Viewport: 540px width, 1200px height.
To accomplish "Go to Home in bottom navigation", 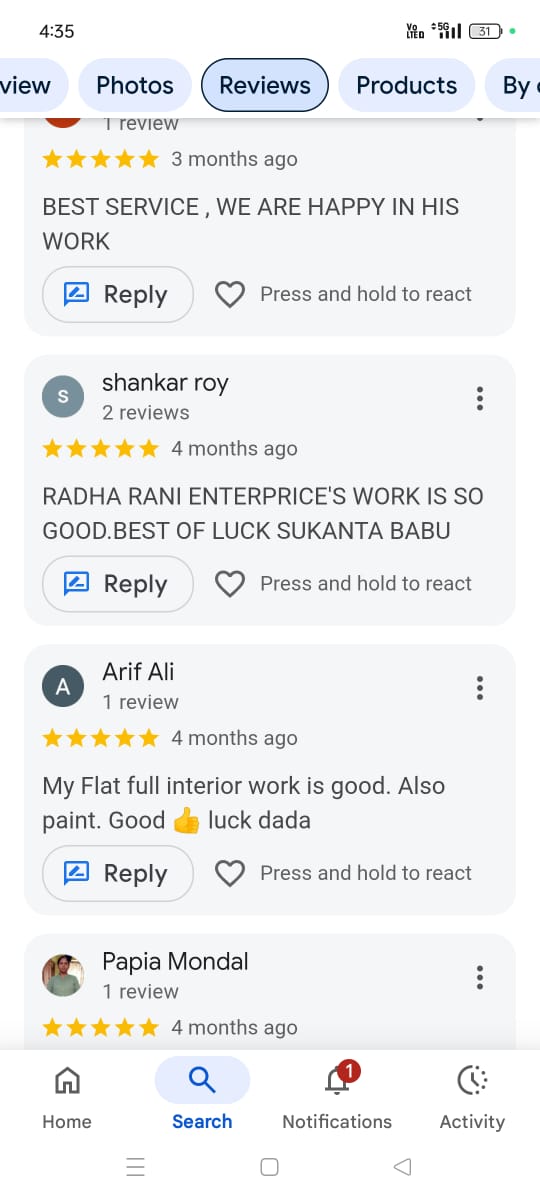I will pos(67,1096).
